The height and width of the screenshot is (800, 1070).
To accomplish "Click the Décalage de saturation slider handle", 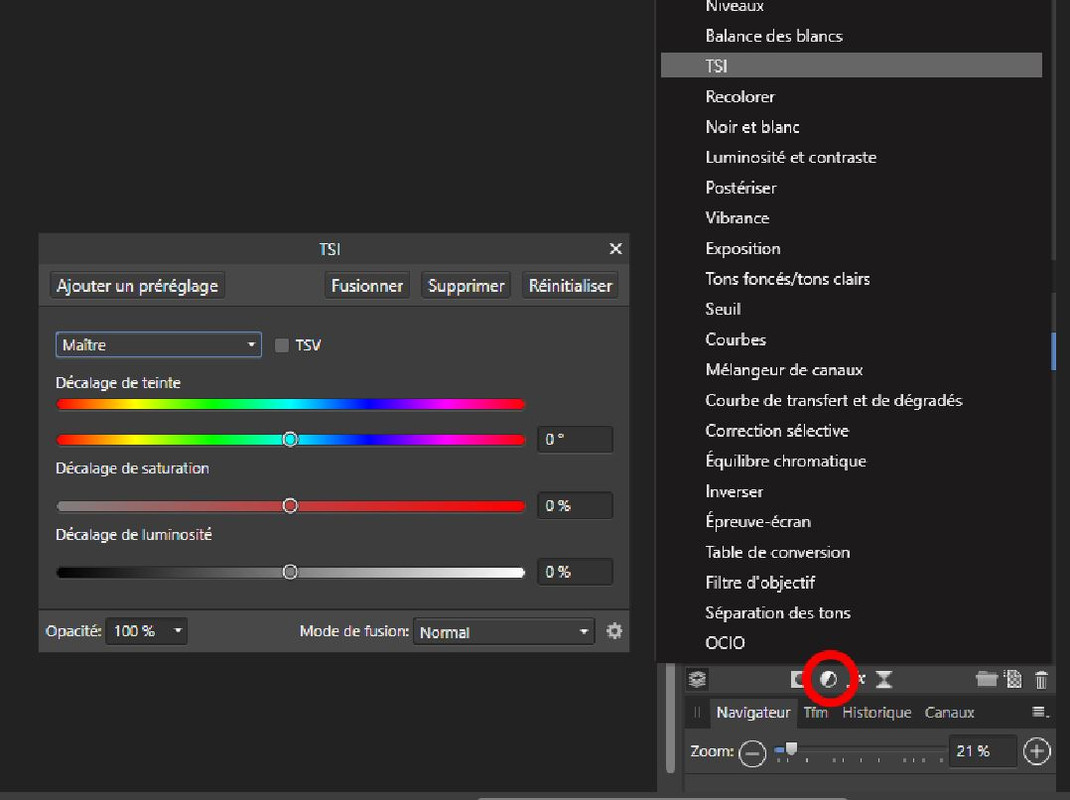I will (x=290, y=505).
